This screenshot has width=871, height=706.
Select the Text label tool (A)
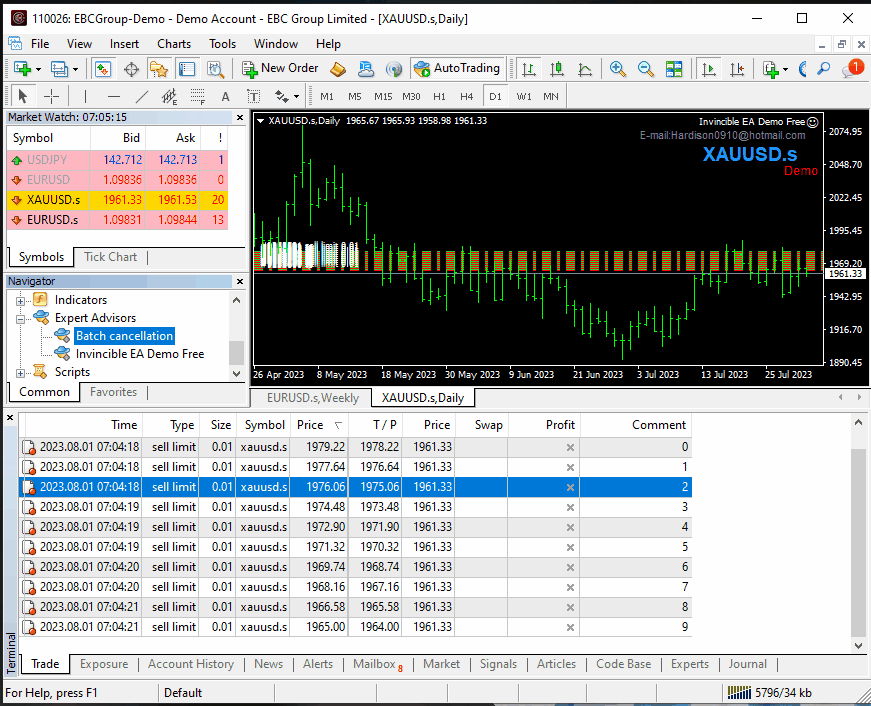[x=225, y=97]
